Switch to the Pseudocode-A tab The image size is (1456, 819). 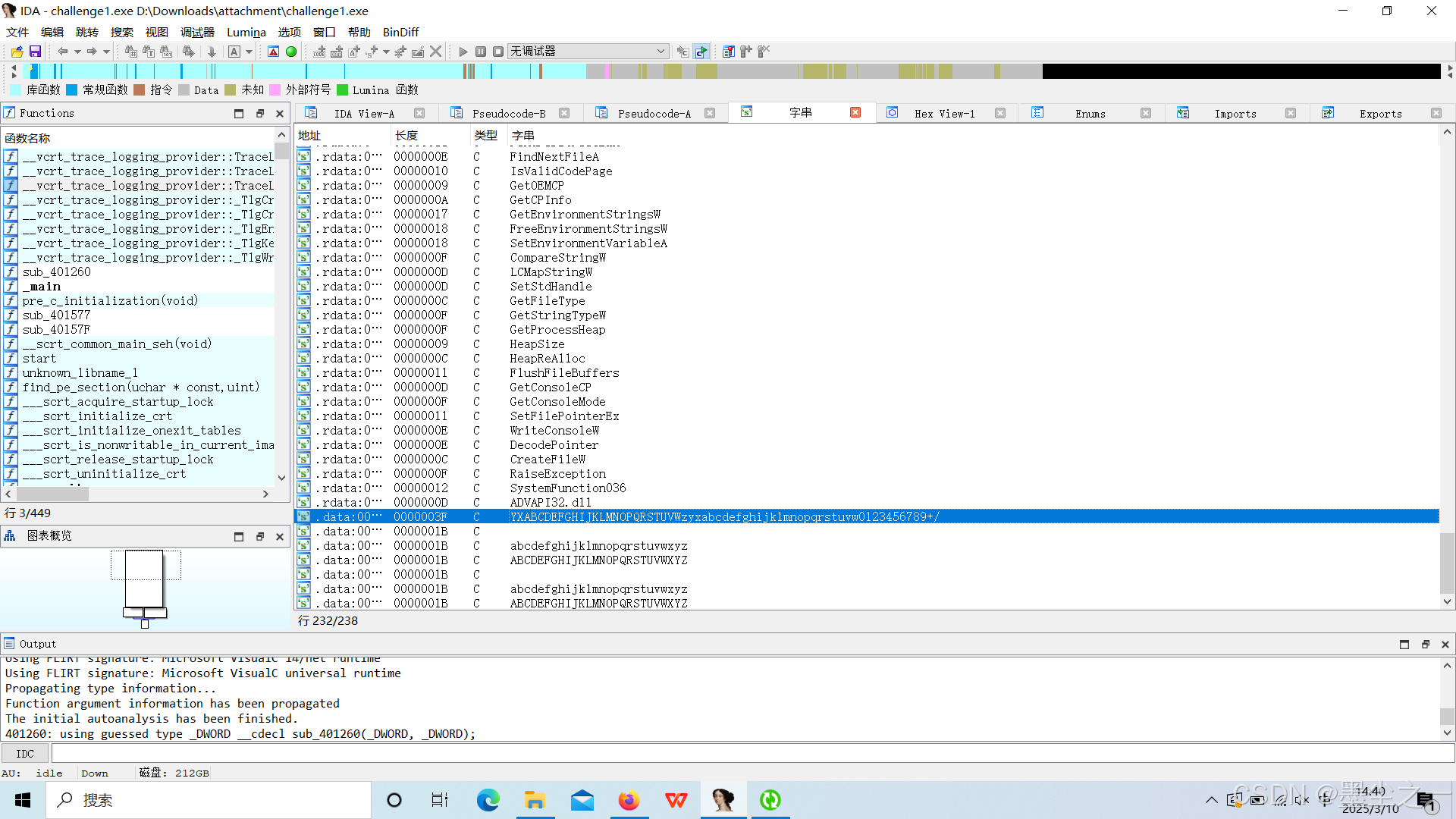coord(654,114)
